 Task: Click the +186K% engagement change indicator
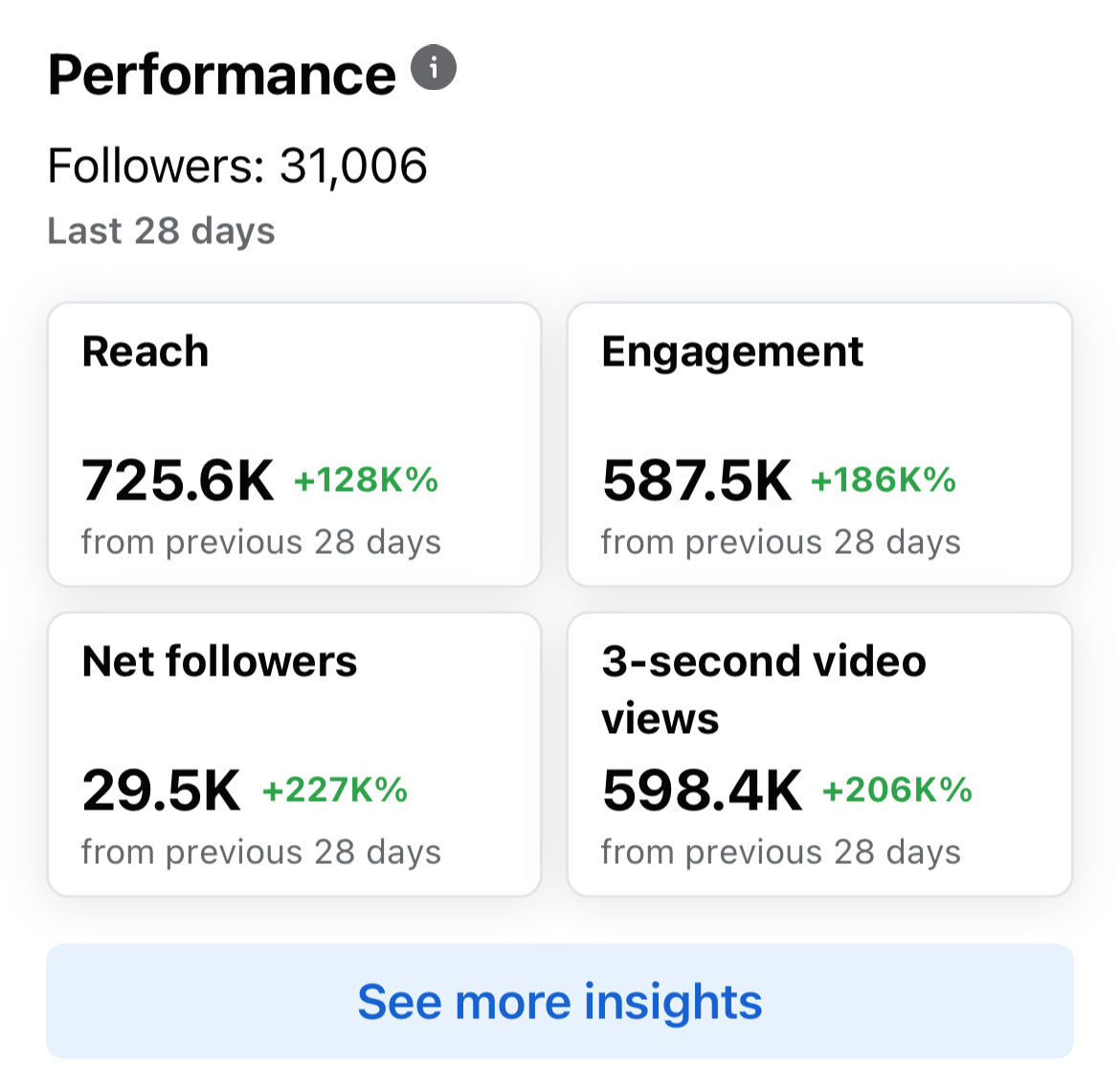click(x=884, y=479)
